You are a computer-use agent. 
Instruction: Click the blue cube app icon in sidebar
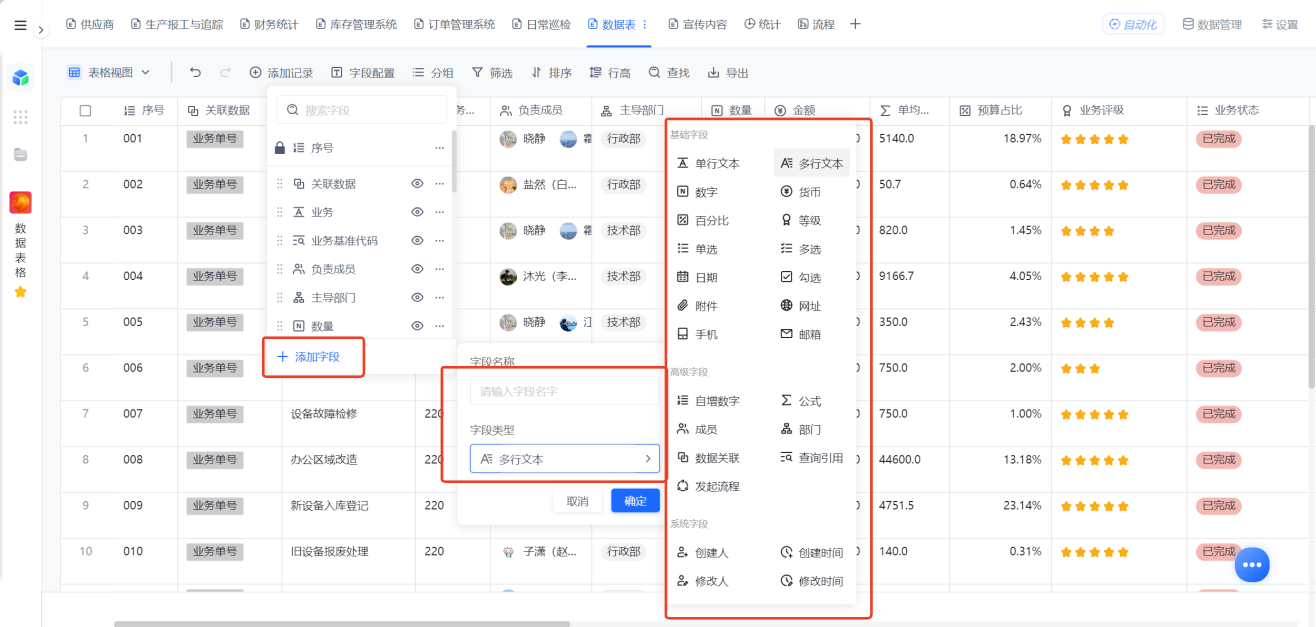21,77
